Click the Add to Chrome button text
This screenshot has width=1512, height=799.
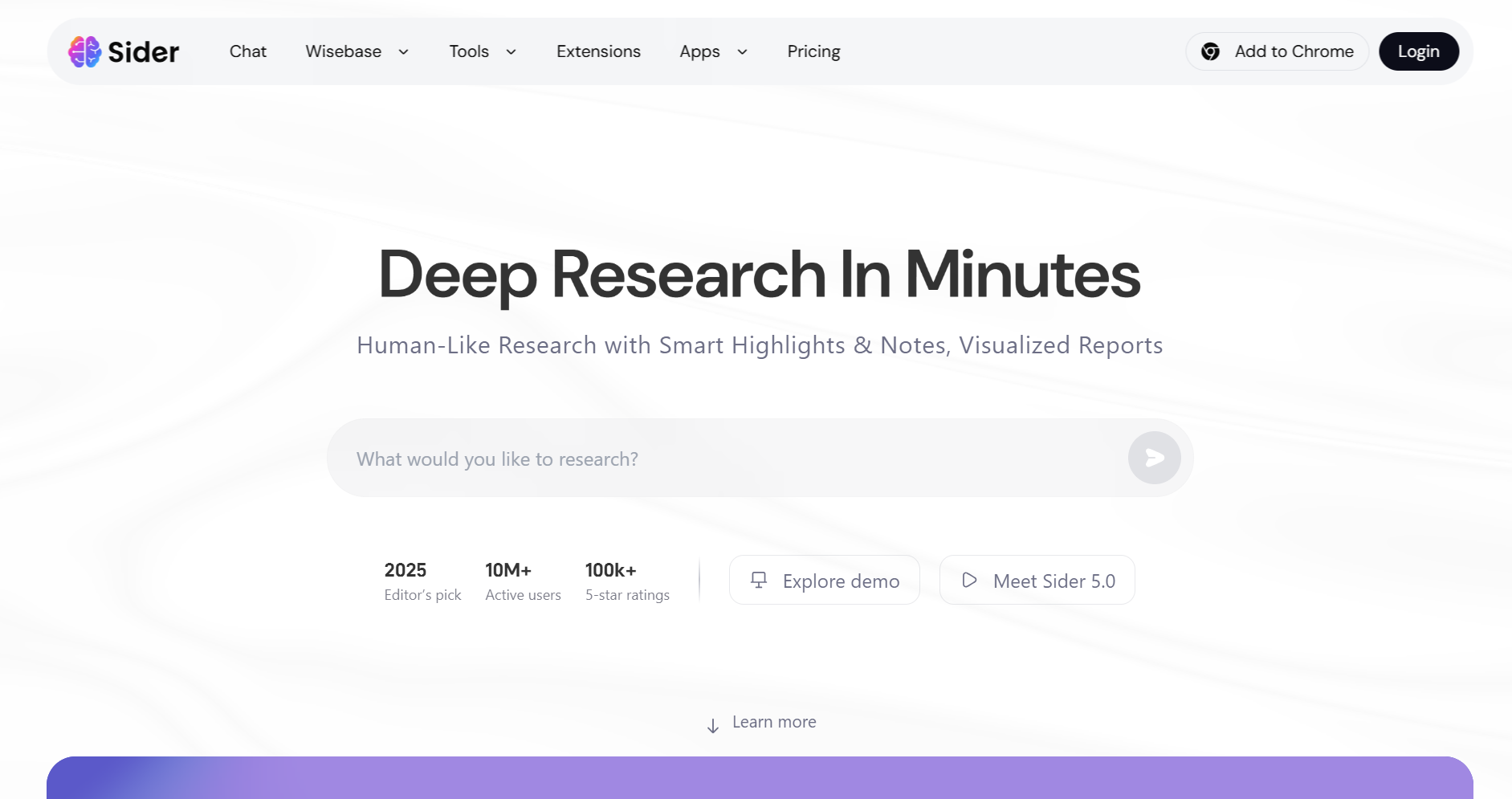click(x=1294, y=51)
